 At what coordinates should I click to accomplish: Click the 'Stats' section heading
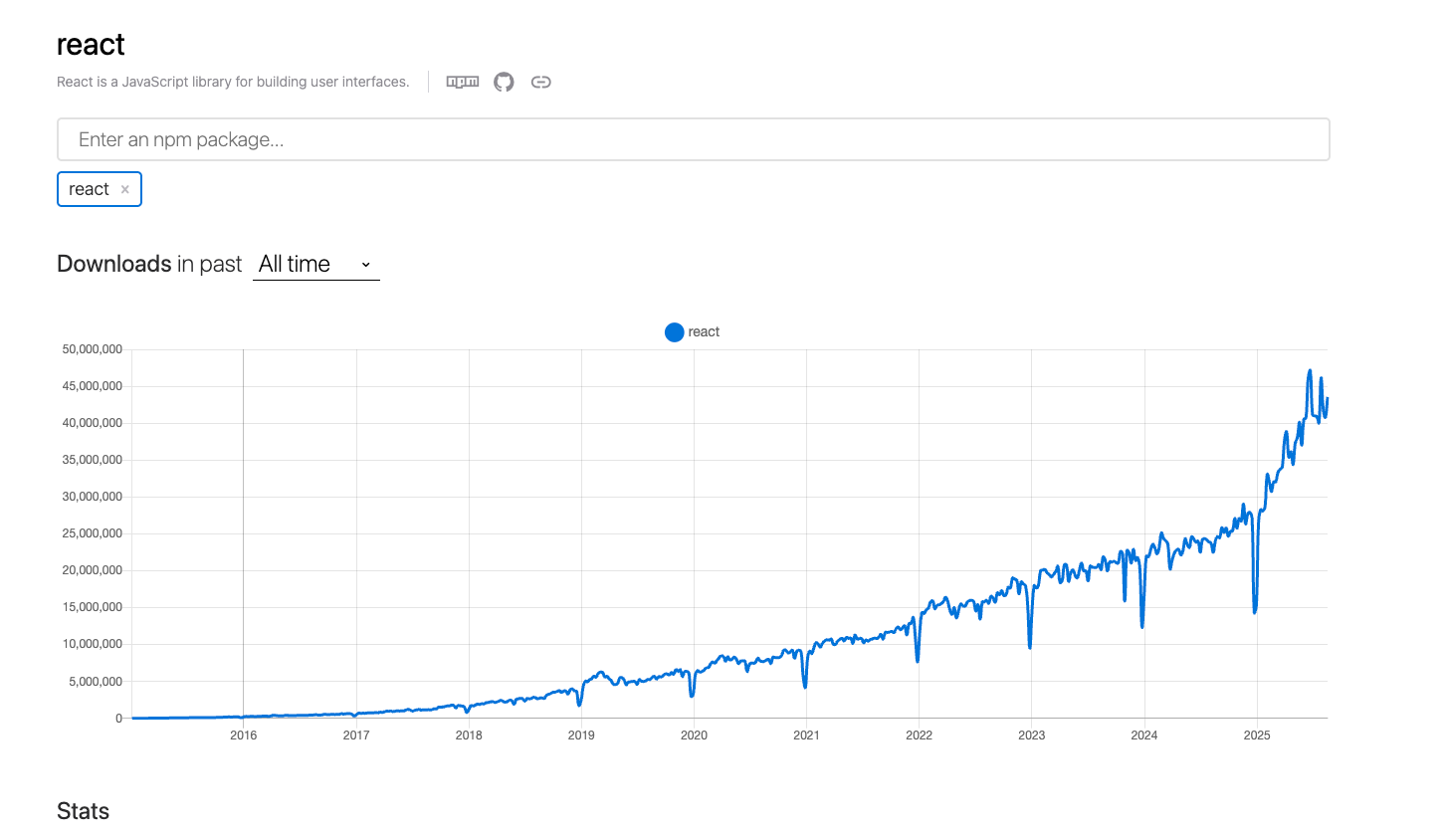pyautogui.click(x=83, y=811)
